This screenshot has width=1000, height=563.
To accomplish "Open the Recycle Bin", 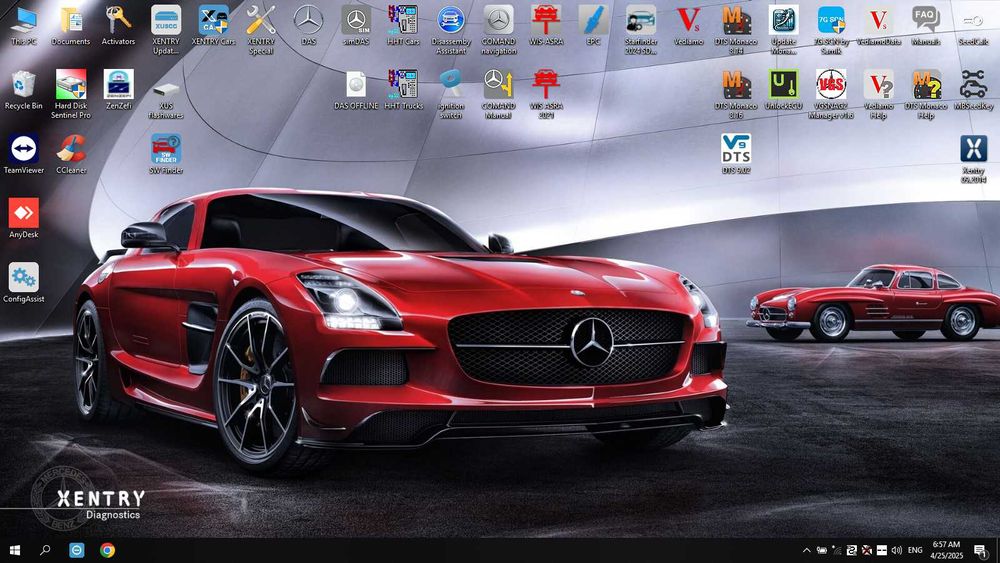I will point(24,91).
